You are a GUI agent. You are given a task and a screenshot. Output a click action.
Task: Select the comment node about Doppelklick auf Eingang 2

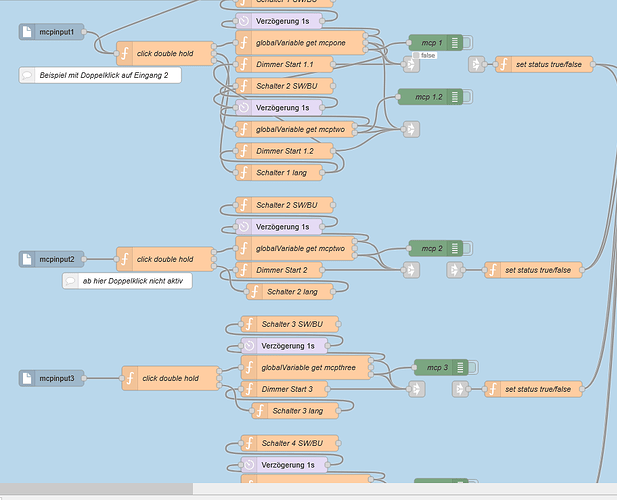[100, 75]
